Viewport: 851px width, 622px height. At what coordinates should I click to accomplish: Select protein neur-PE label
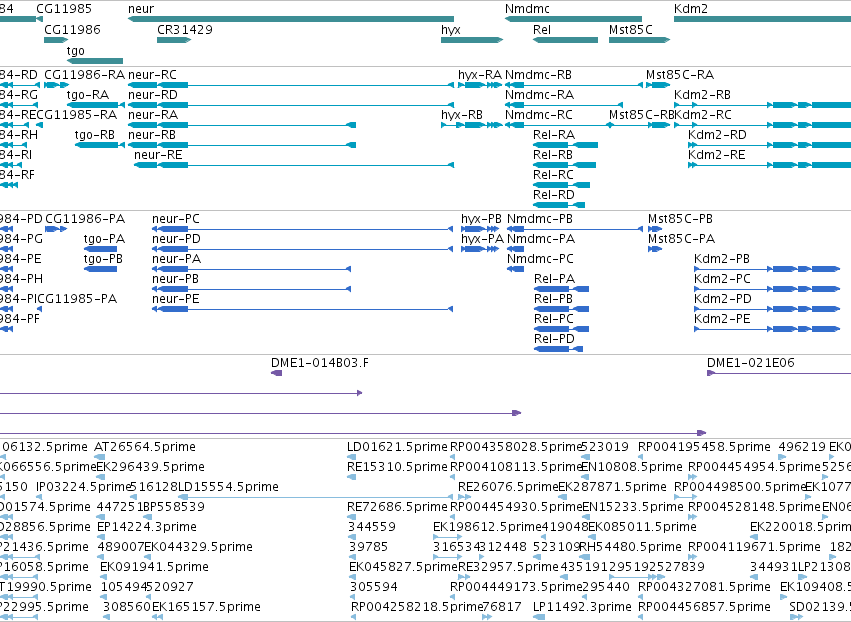click(x=176, y=299)
